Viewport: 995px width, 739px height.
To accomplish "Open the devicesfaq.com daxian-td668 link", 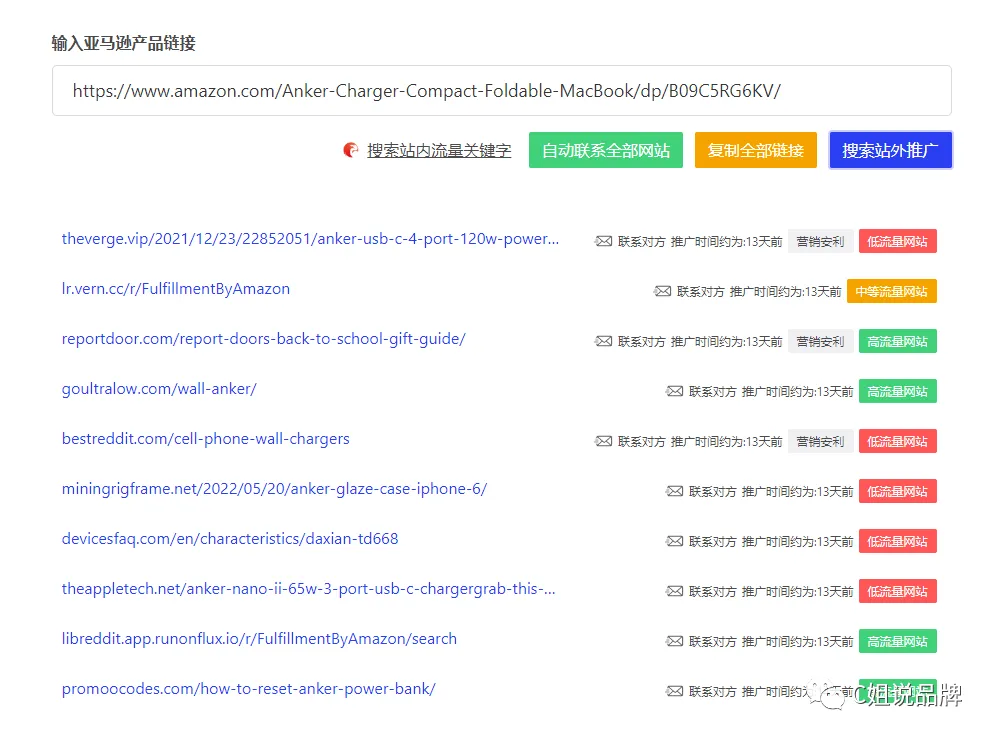I will (230, 539).
